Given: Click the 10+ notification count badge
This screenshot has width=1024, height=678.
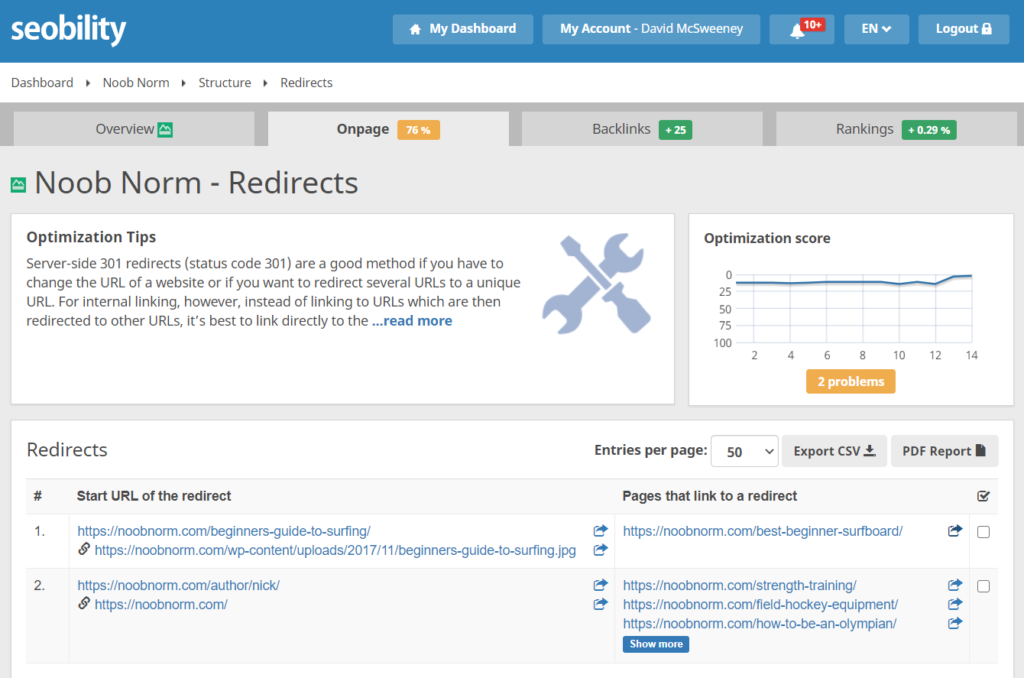Looking at the screenshot, I should pos(812,25).
